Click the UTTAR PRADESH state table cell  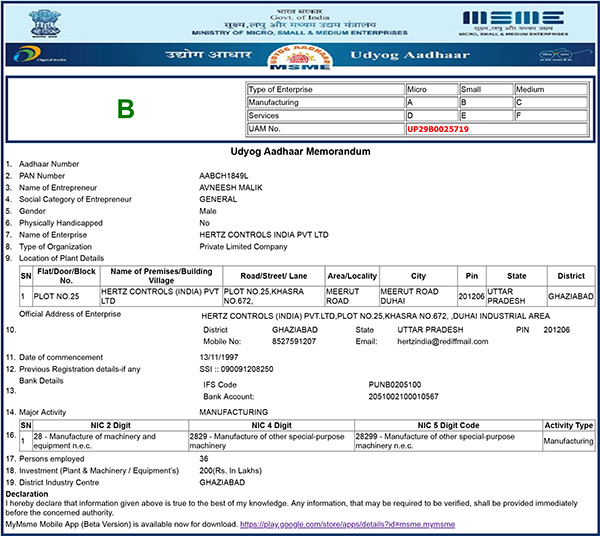(516, 296)
